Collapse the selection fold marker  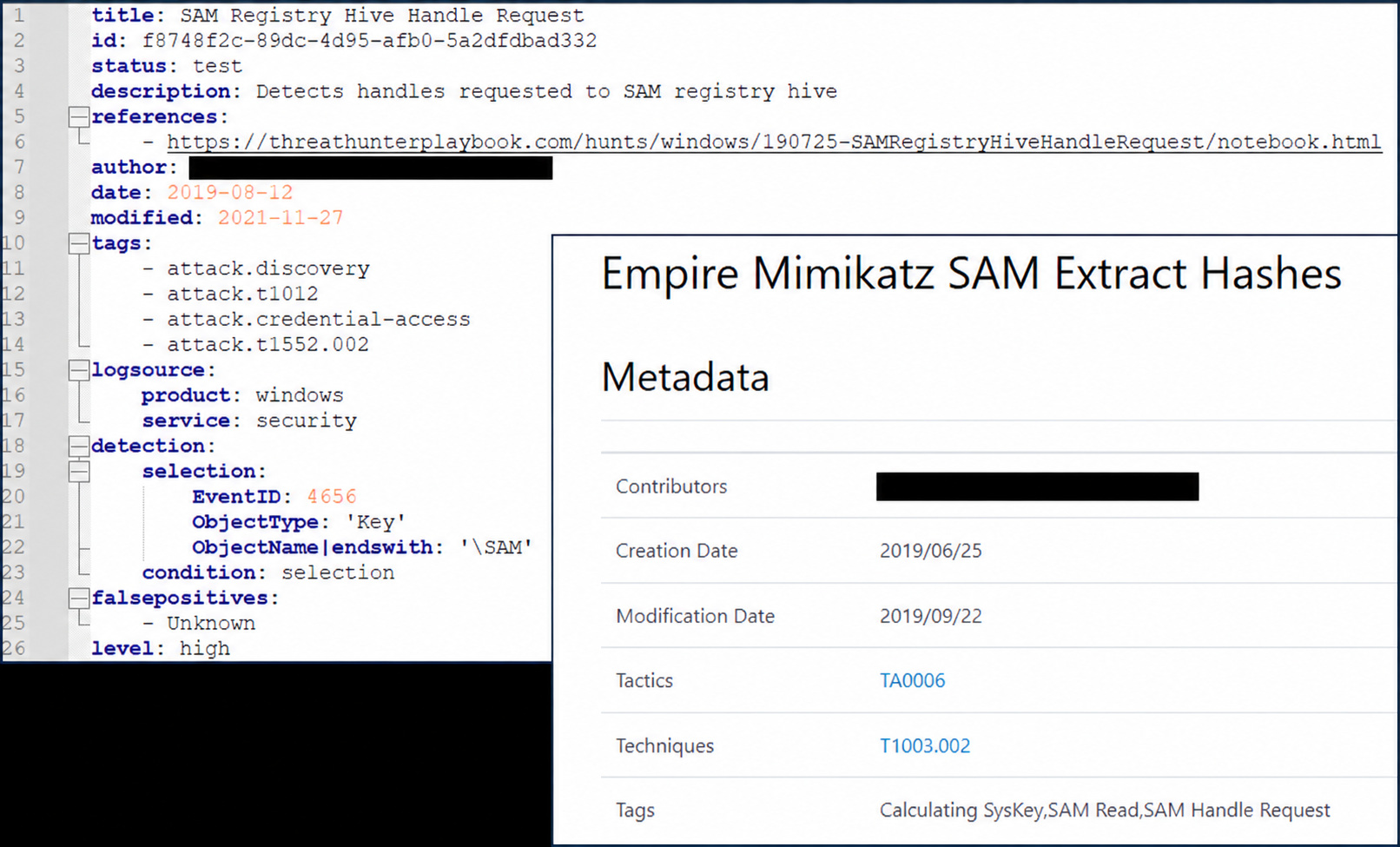pyautogui.click(x=79, y=471)
